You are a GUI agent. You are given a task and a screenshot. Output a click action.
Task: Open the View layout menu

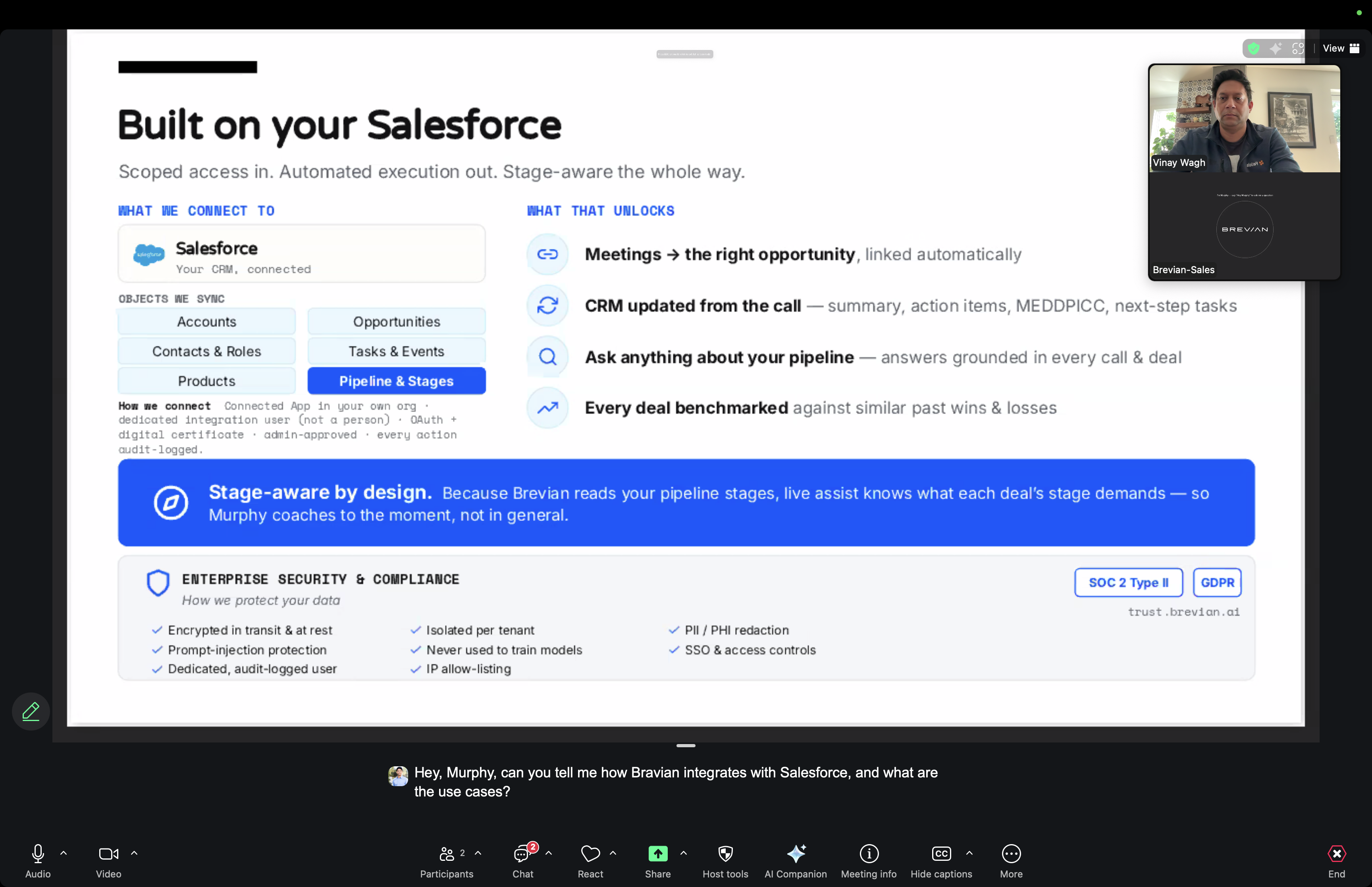point(1341,48)
